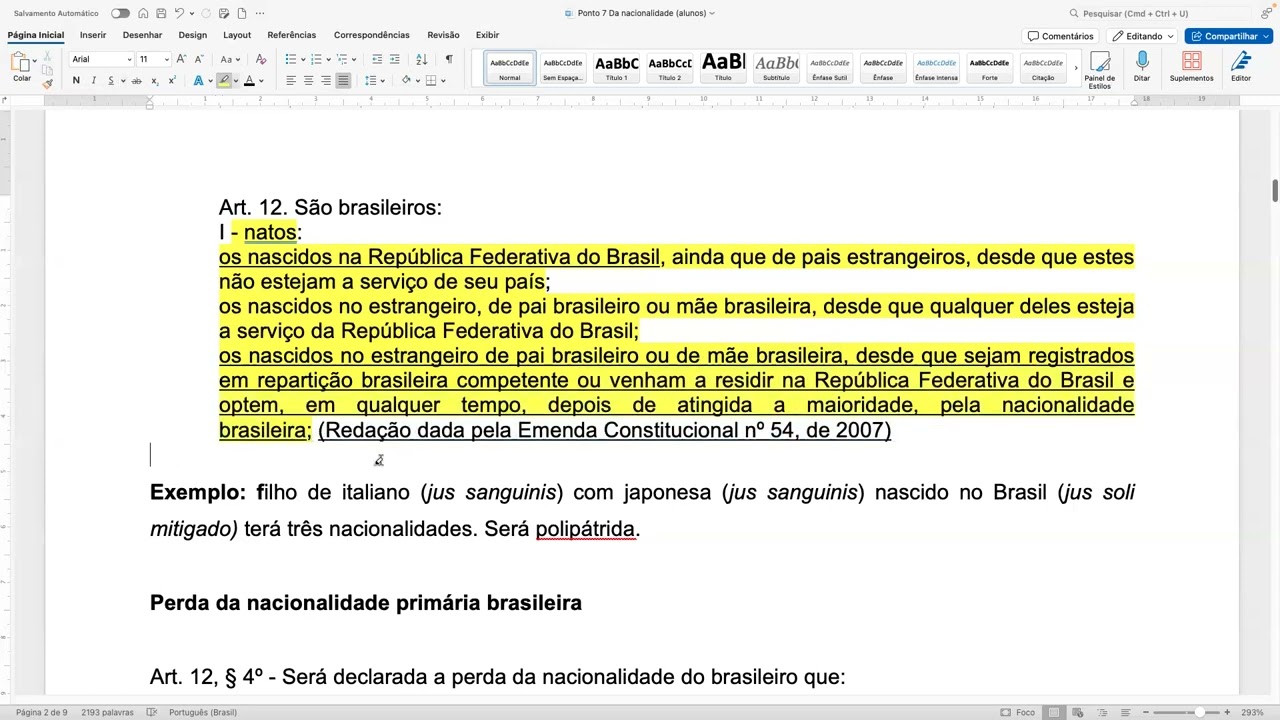Click the shading paint bucket icon
1280x720 pixels.
point(406,80)
